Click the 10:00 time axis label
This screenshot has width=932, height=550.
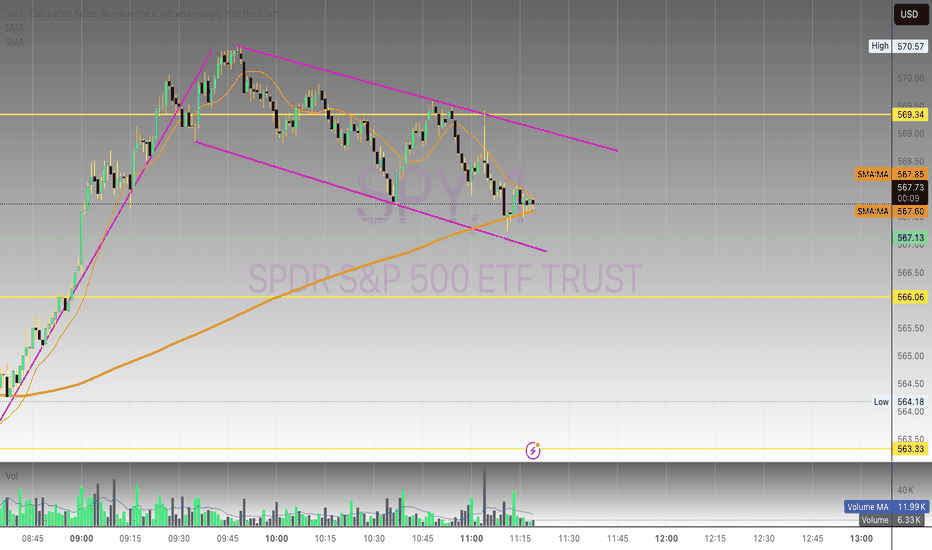pyautogui.click(x=276, y=539)
